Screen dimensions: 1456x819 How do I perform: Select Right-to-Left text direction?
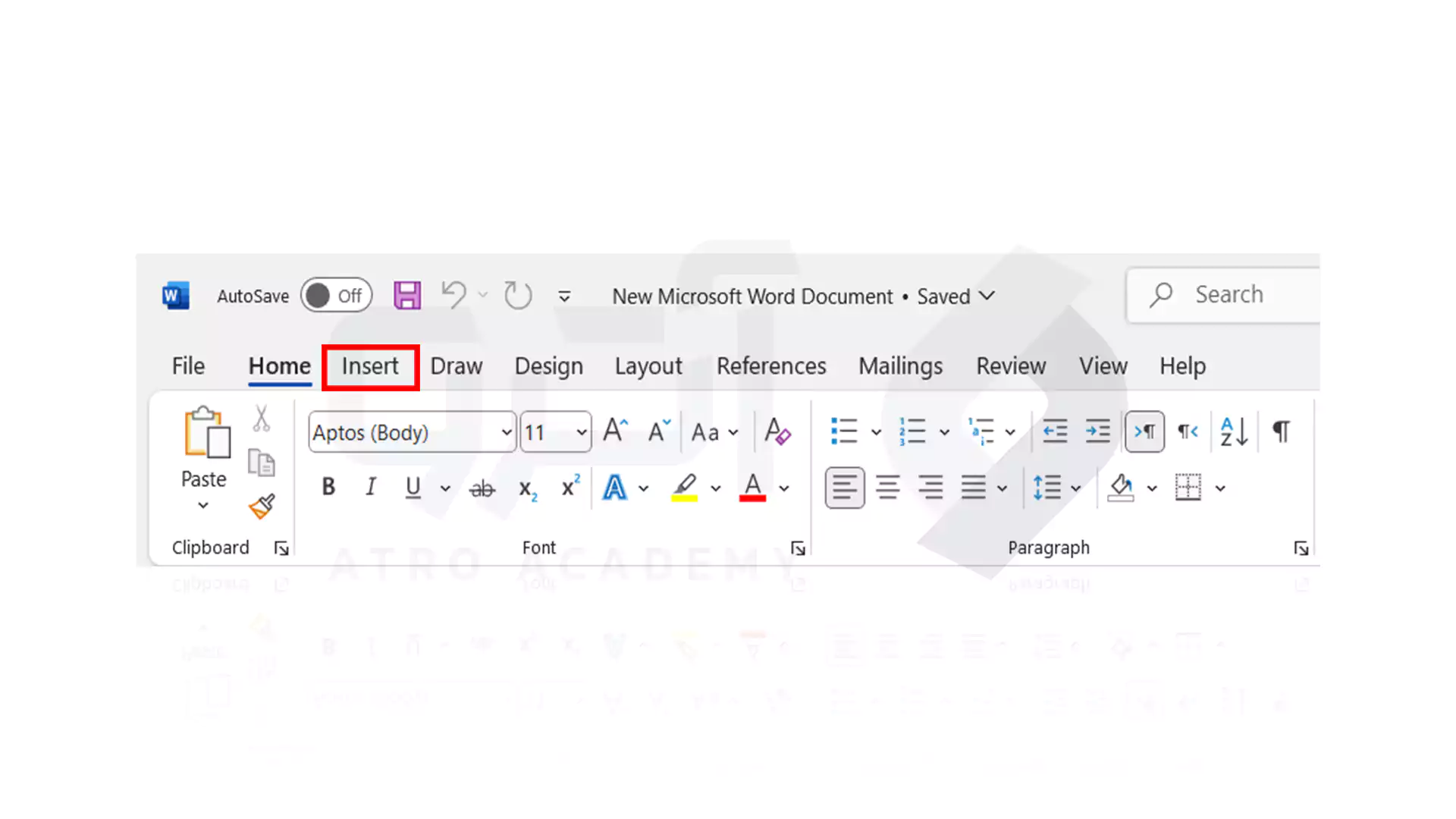coord(1188,431)
